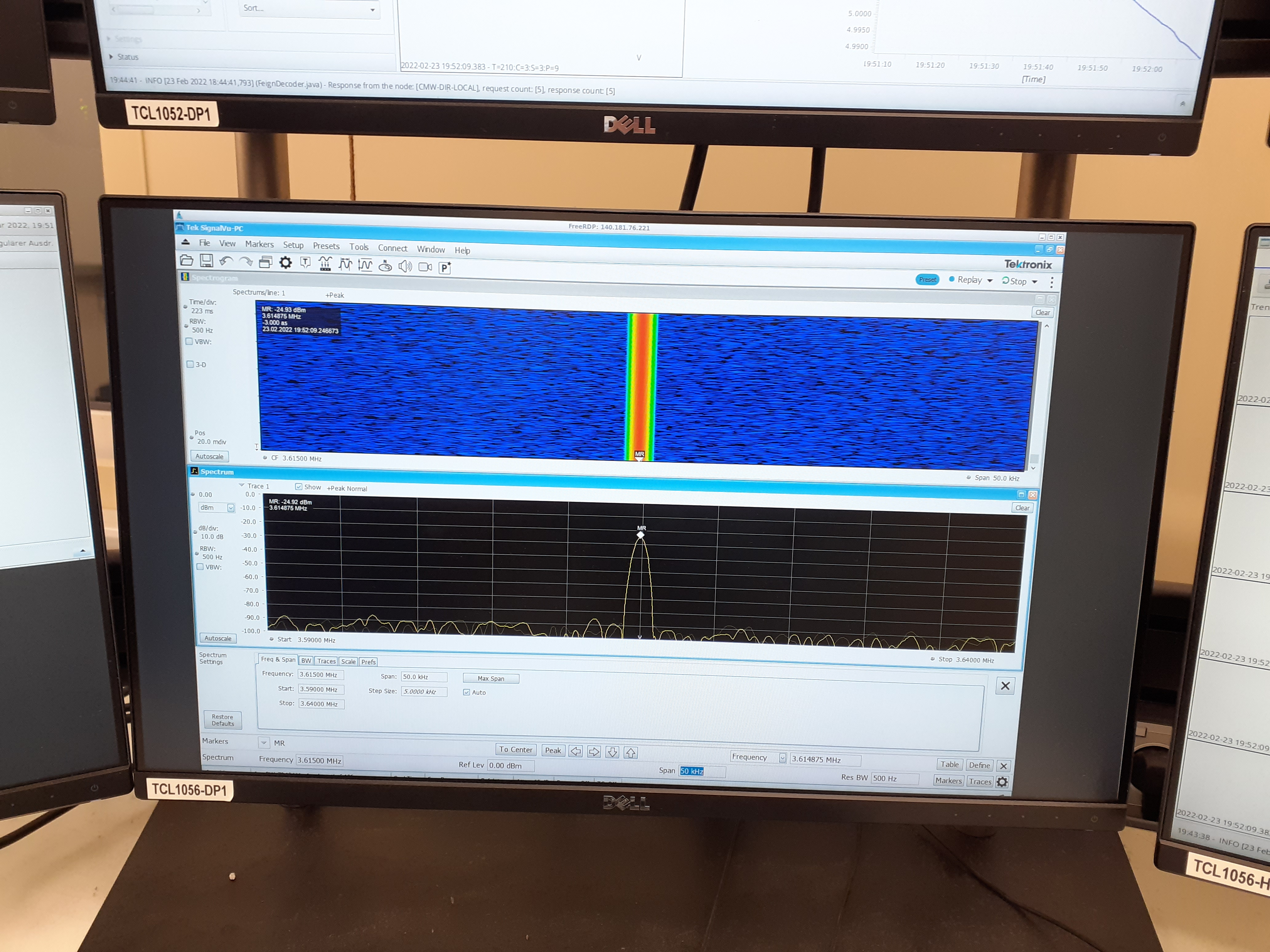Click the open file folder icon
The image size is (1270, 952).
tap(187, 260)
